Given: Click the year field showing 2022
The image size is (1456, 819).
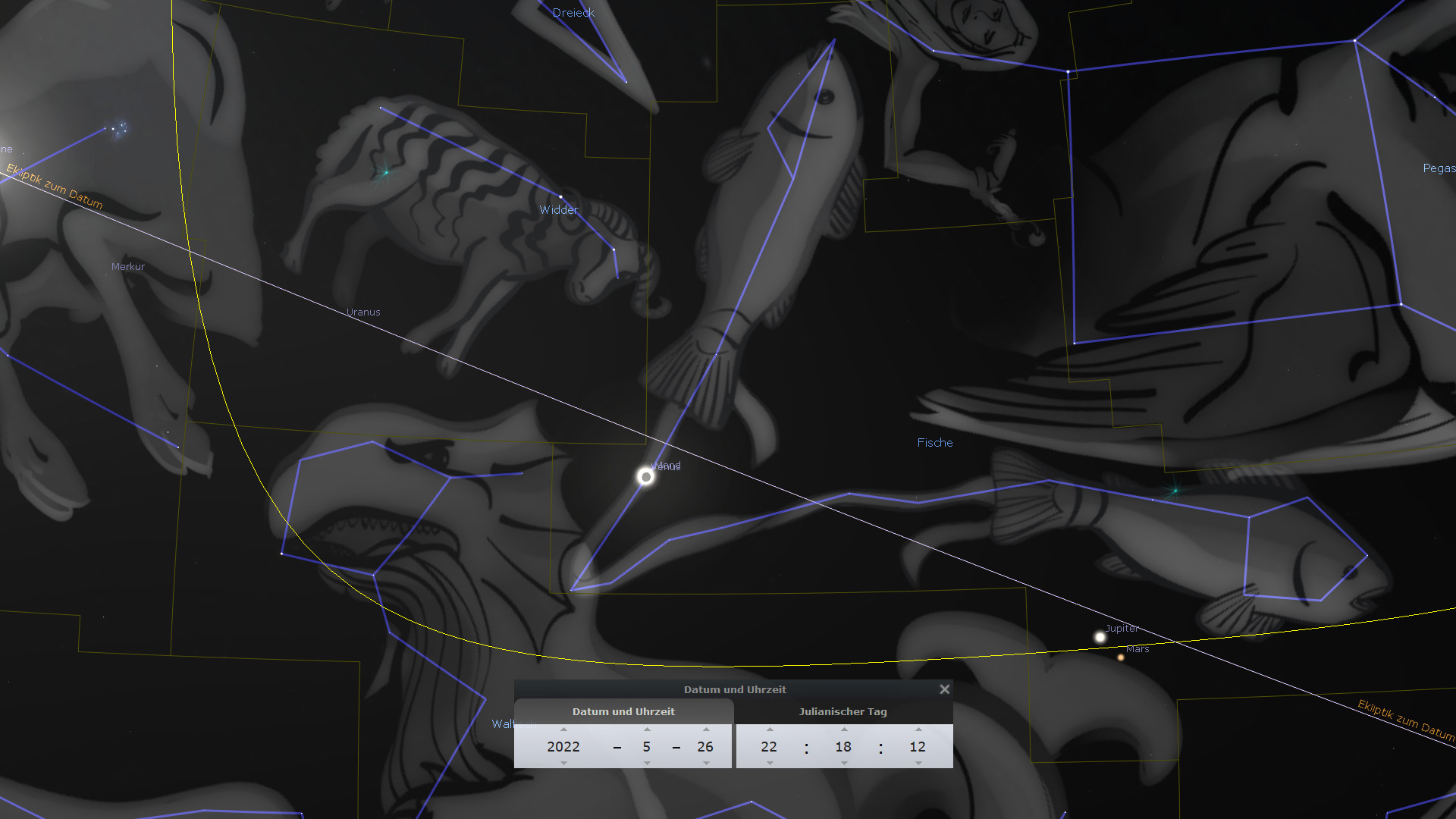Looking at the screenshot, I should [563, 746].
